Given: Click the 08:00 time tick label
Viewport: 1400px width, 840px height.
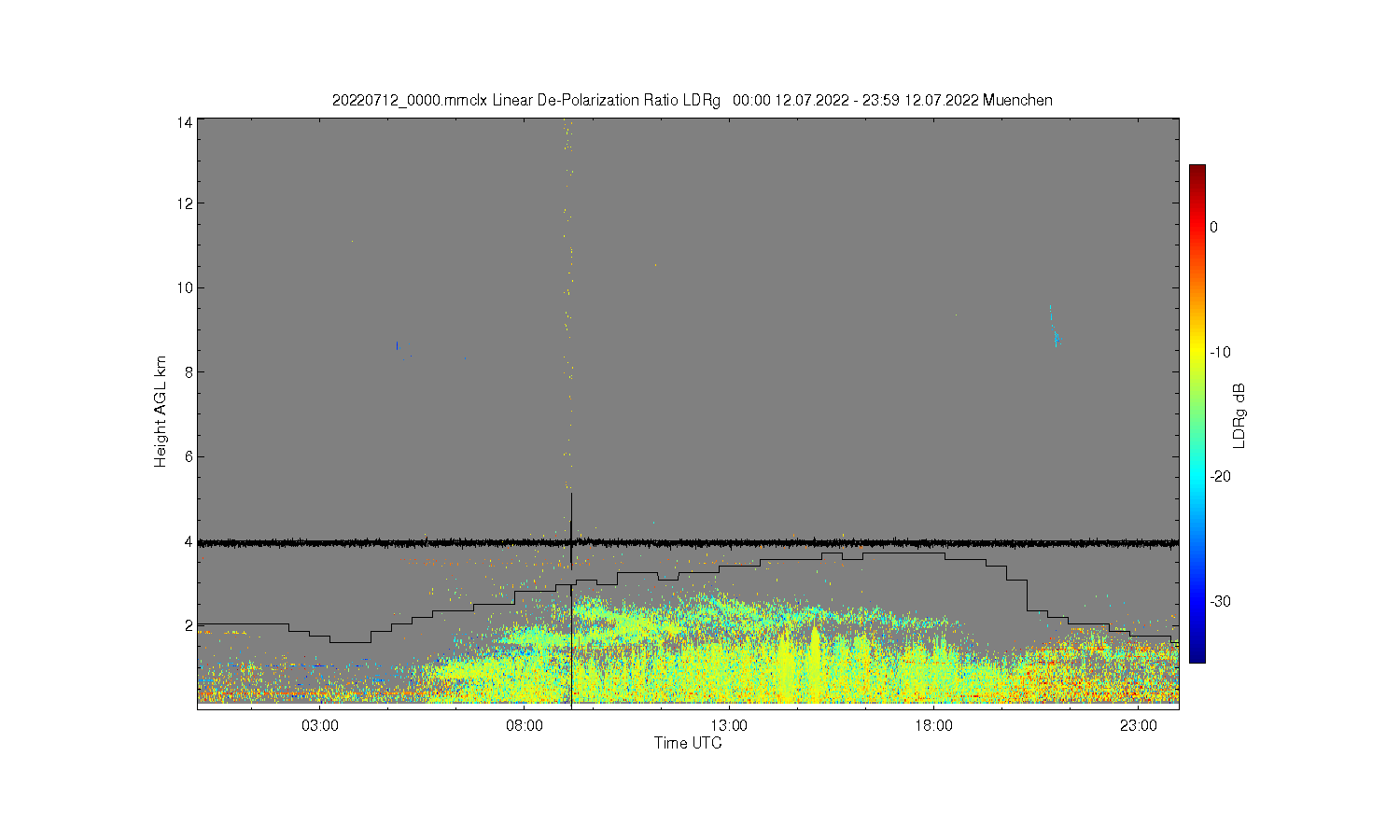Looking at the screenshot, I should (x=525, y=725).
